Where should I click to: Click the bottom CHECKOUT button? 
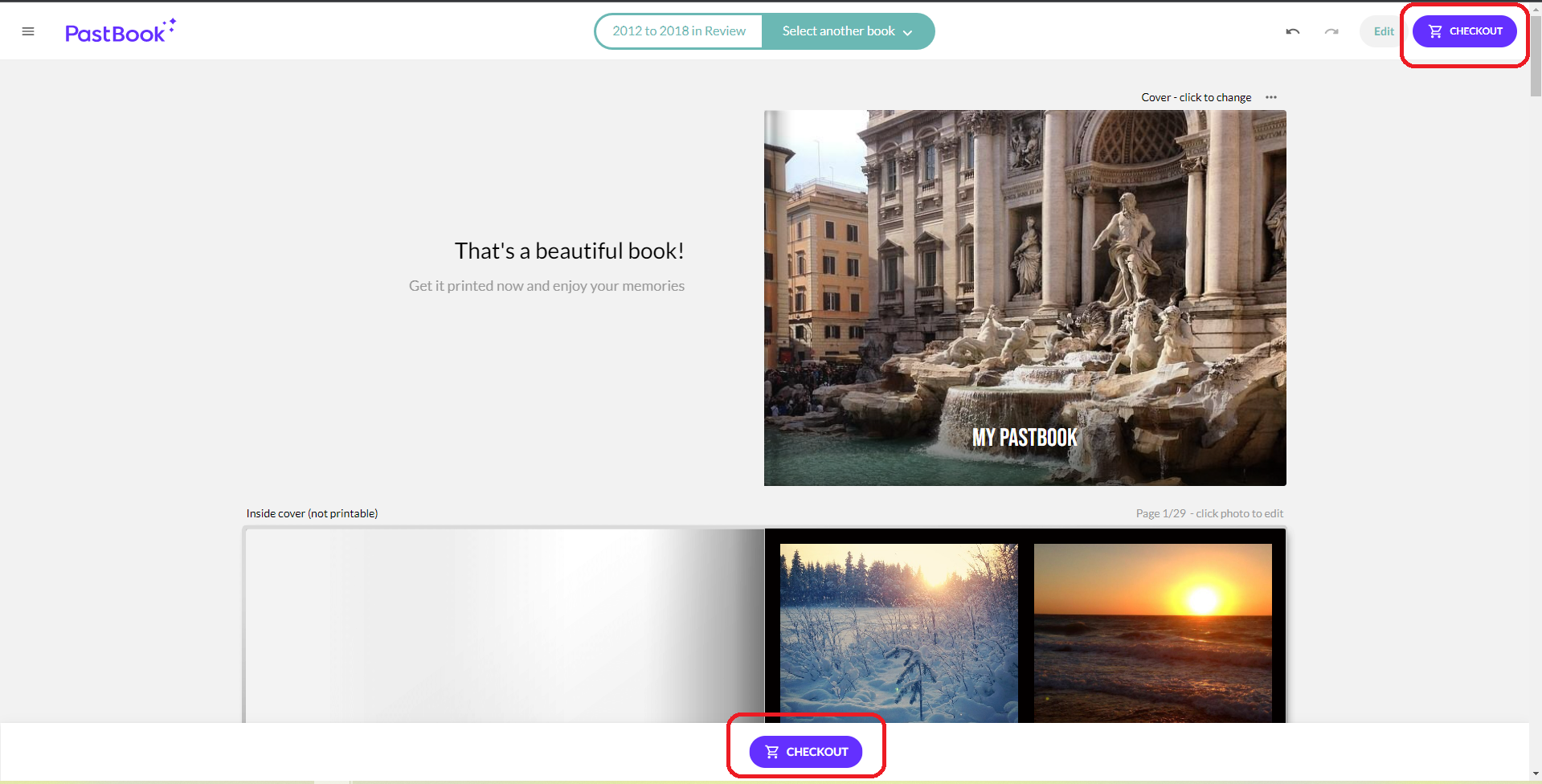pyautogui.click(x=806, y=752)
